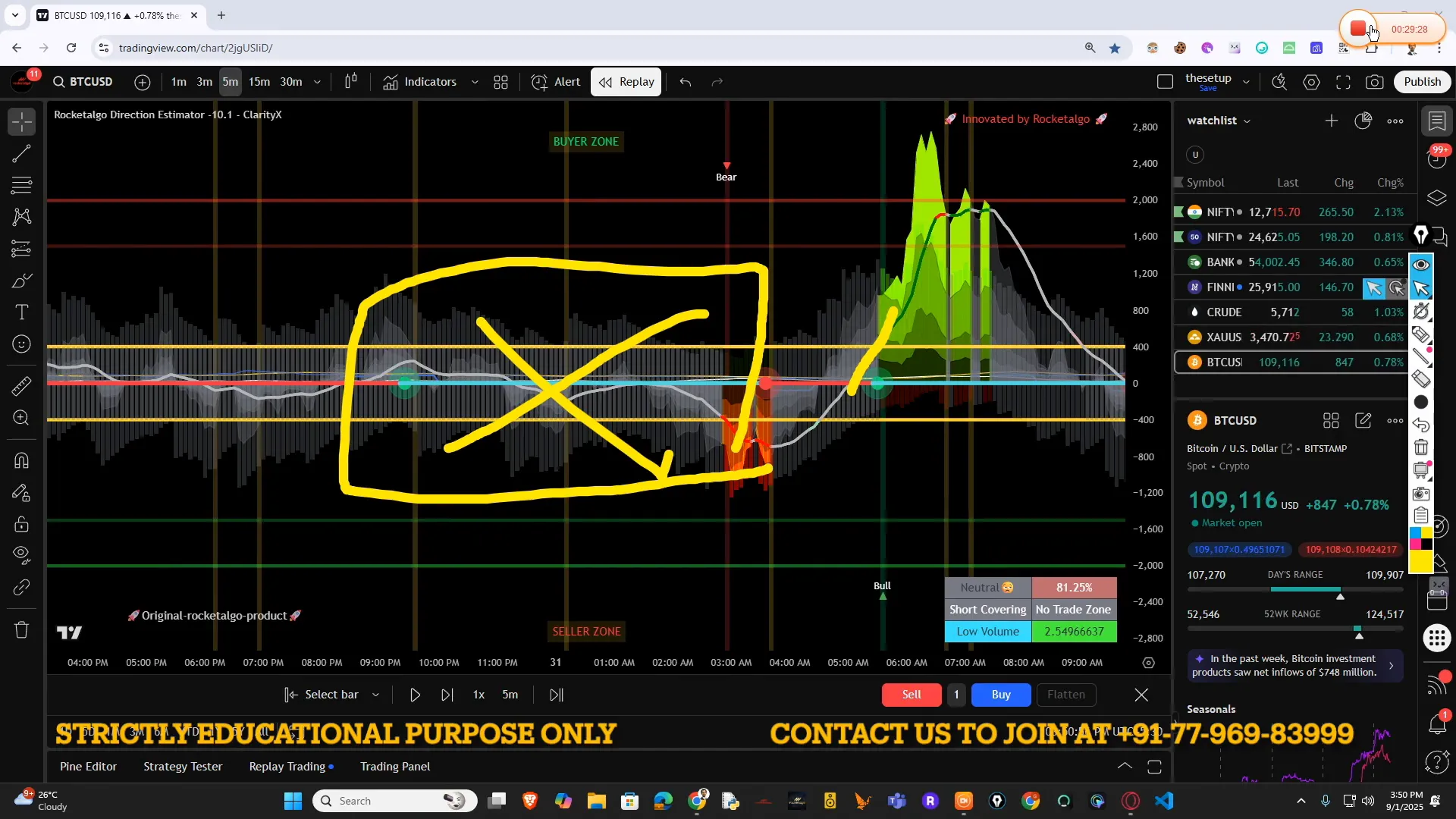The height and width of the screenshot is (819, 1456).
Task: Take a chart snapshot with the camera icon
Action: [1375, 82]
